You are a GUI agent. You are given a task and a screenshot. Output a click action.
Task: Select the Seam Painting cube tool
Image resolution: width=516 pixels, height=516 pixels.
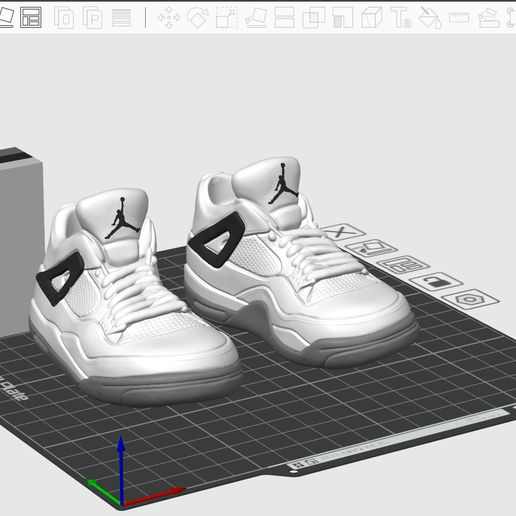point(372,18)
